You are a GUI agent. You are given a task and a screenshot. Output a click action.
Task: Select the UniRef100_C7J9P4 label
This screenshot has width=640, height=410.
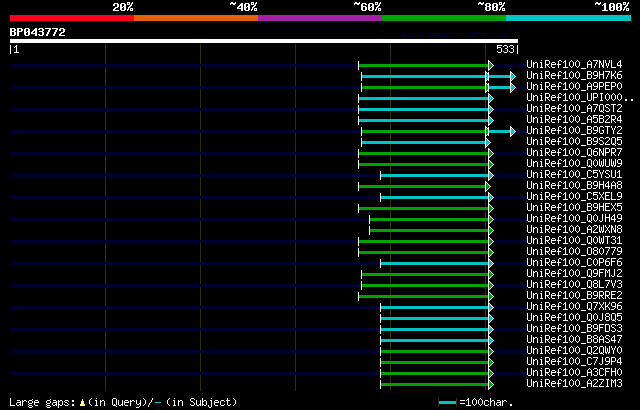pyautogui.click(x=574, y=362)
